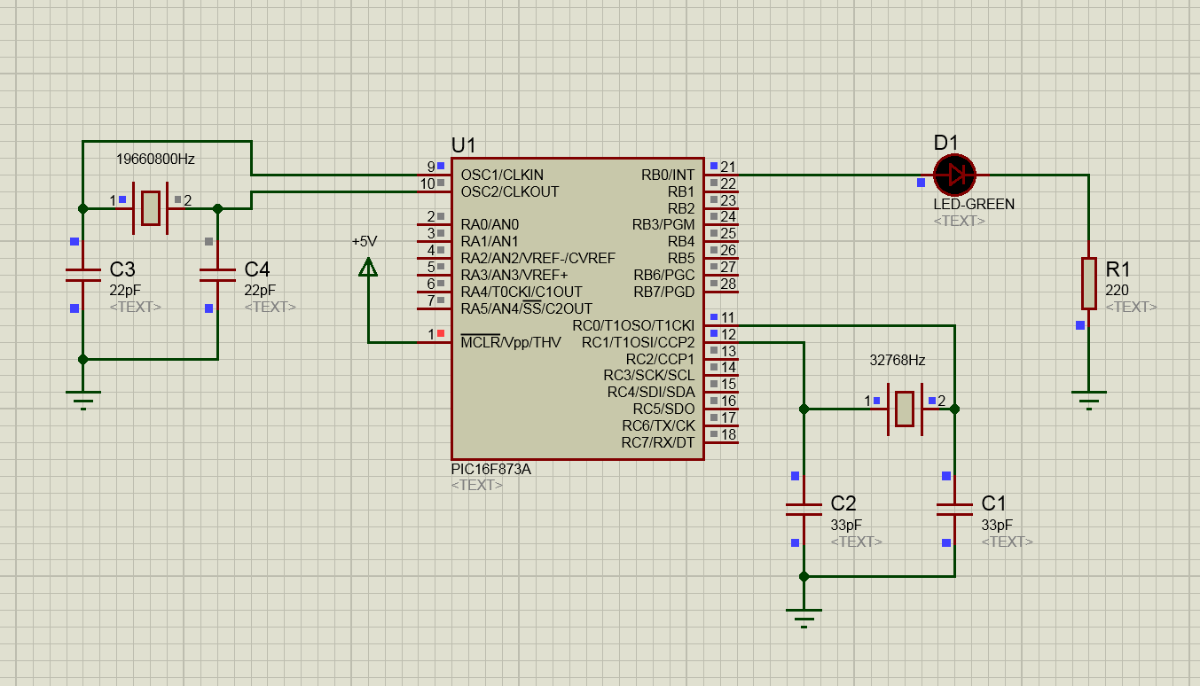Screen dimensions: 1200x686
Task: Click the <TEXT> placeholder under PIC16F873A
Action: tap(477, 485)
